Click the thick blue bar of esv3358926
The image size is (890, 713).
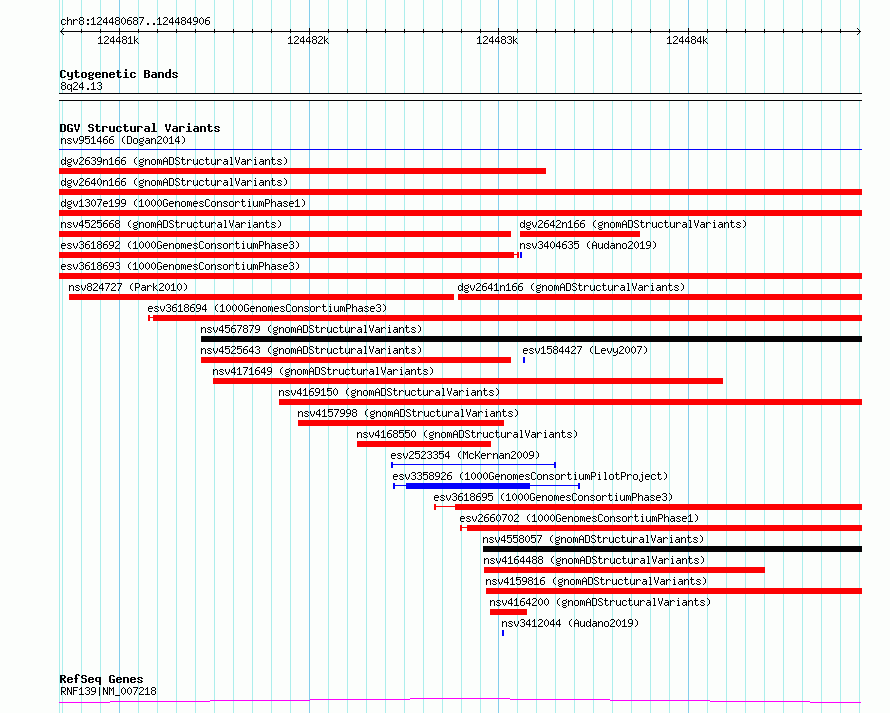click(x=468, y=486)
